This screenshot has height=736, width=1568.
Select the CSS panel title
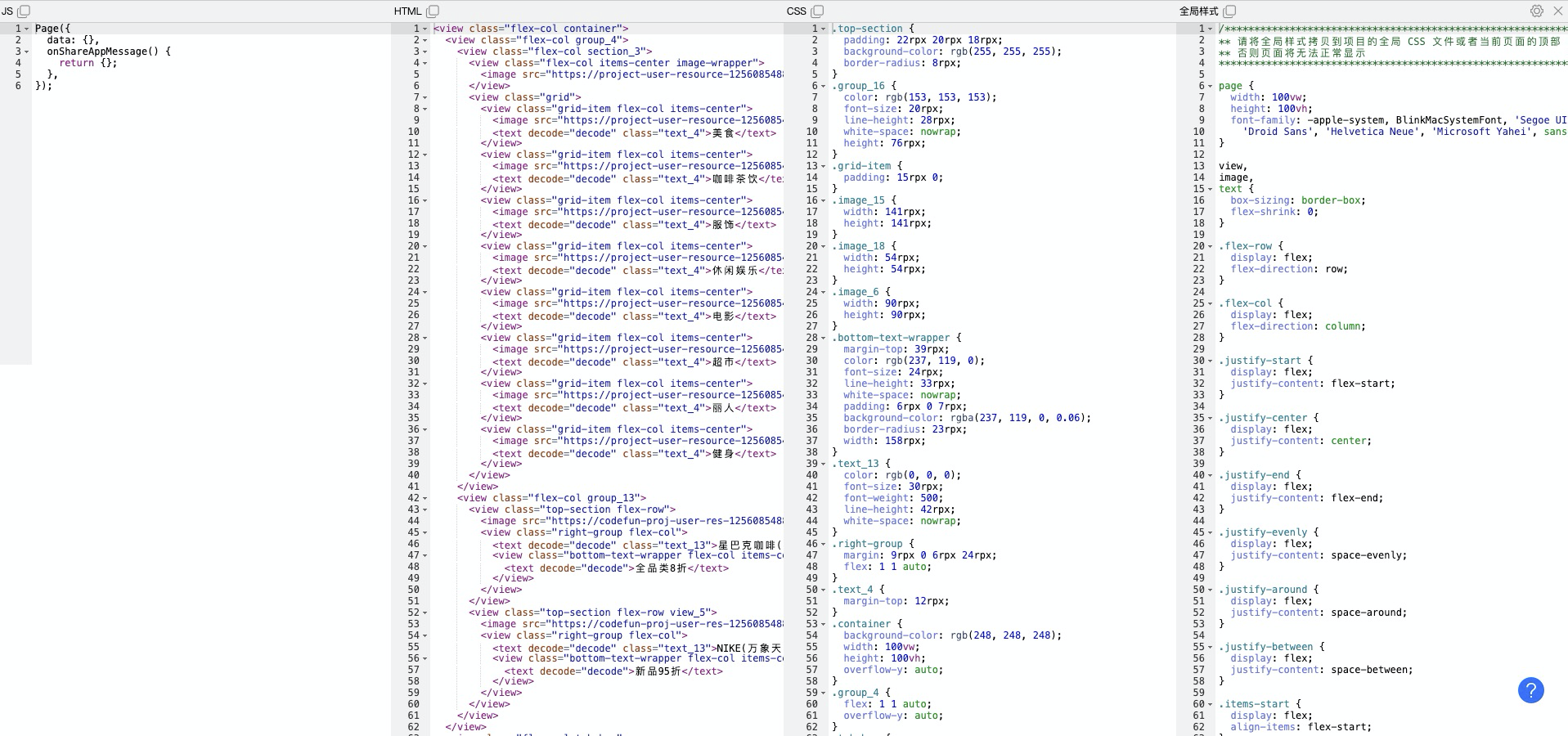coord(797,11)
